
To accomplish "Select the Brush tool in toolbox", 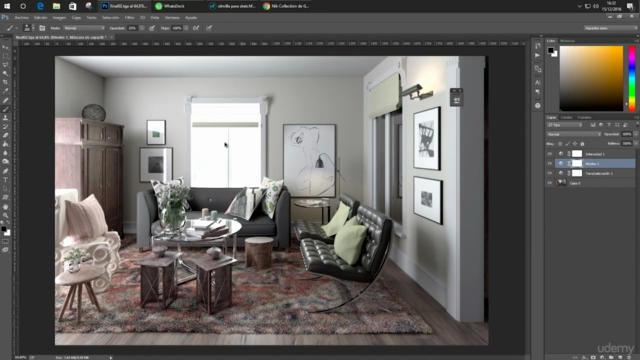I will pyautogui.click(x=6, y=109).
